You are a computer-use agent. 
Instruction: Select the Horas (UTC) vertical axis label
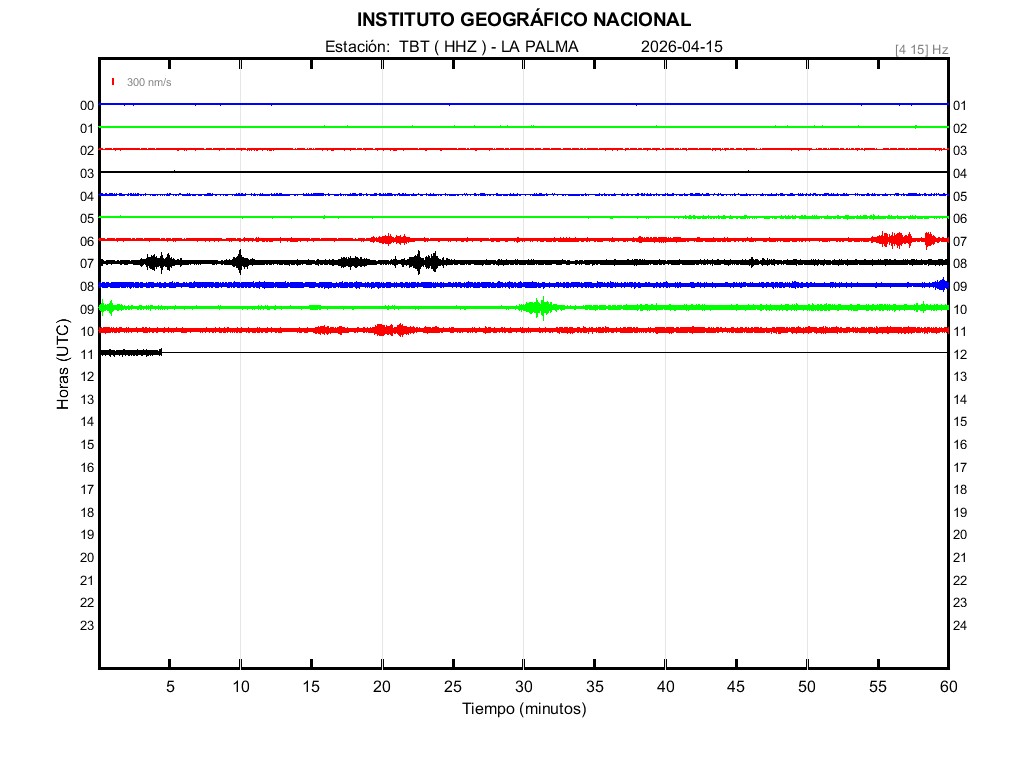click(x=62, y=365)
